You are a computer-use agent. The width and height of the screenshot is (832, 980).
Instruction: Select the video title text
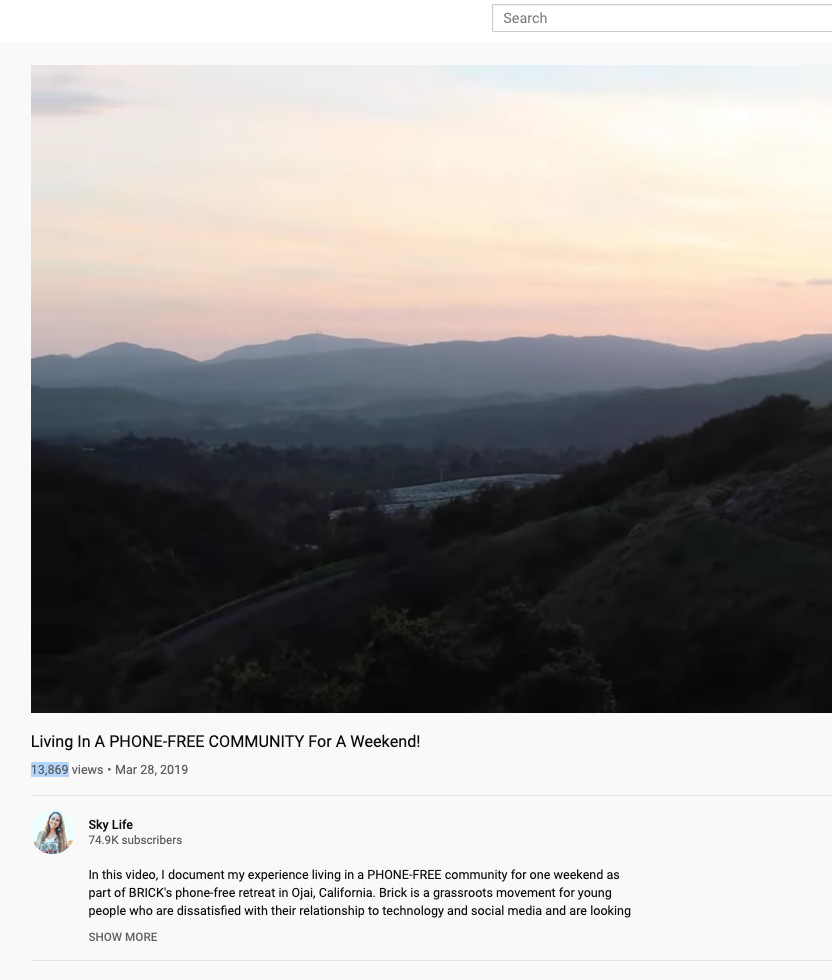(226, 741)
